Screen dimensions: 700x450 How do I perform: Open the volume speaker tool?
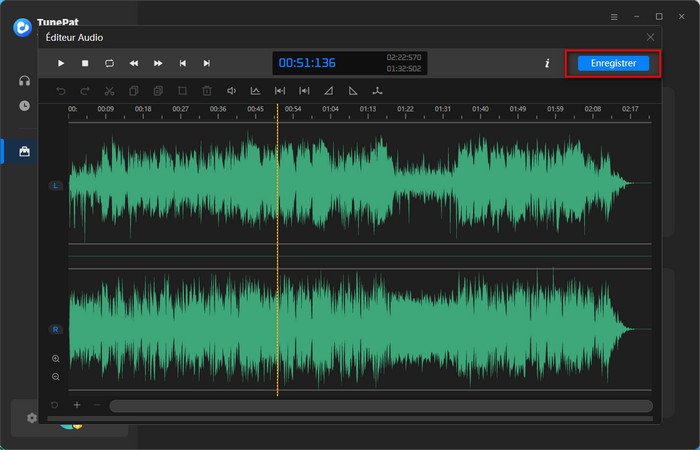[x=231, y=91]
